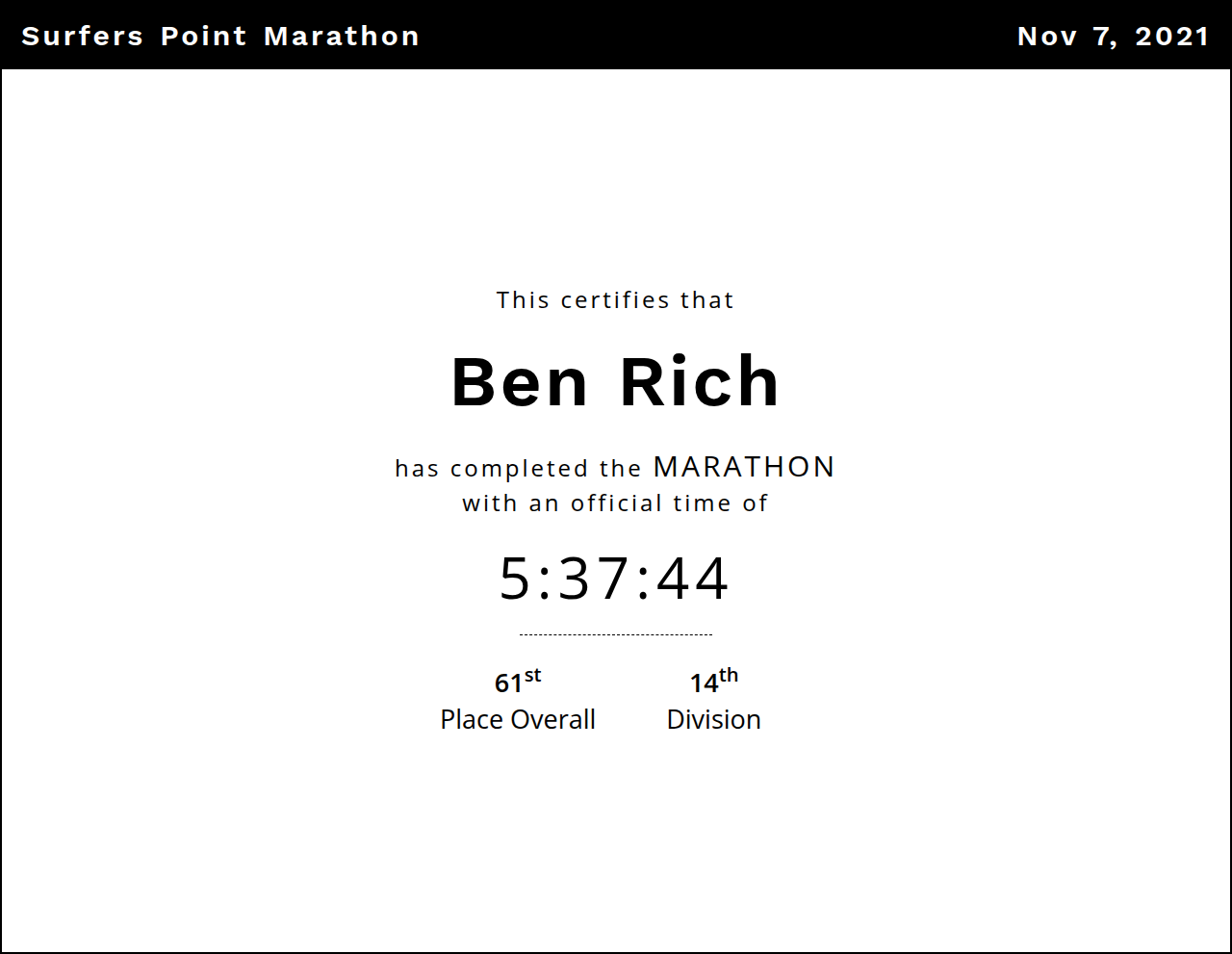
Task: Select the word "Point" in the header title
Action: pyautogui.click(x=203, y=37)
